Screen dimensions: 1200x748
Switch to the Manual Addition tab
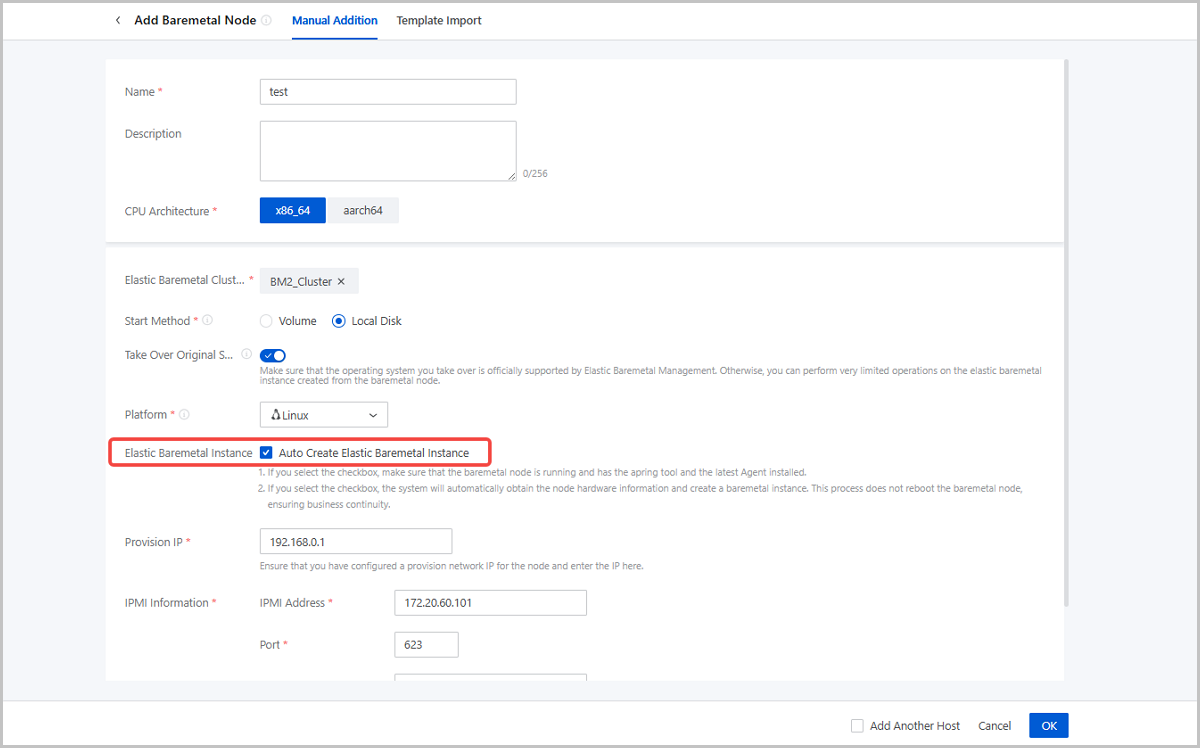click(334, 20)
